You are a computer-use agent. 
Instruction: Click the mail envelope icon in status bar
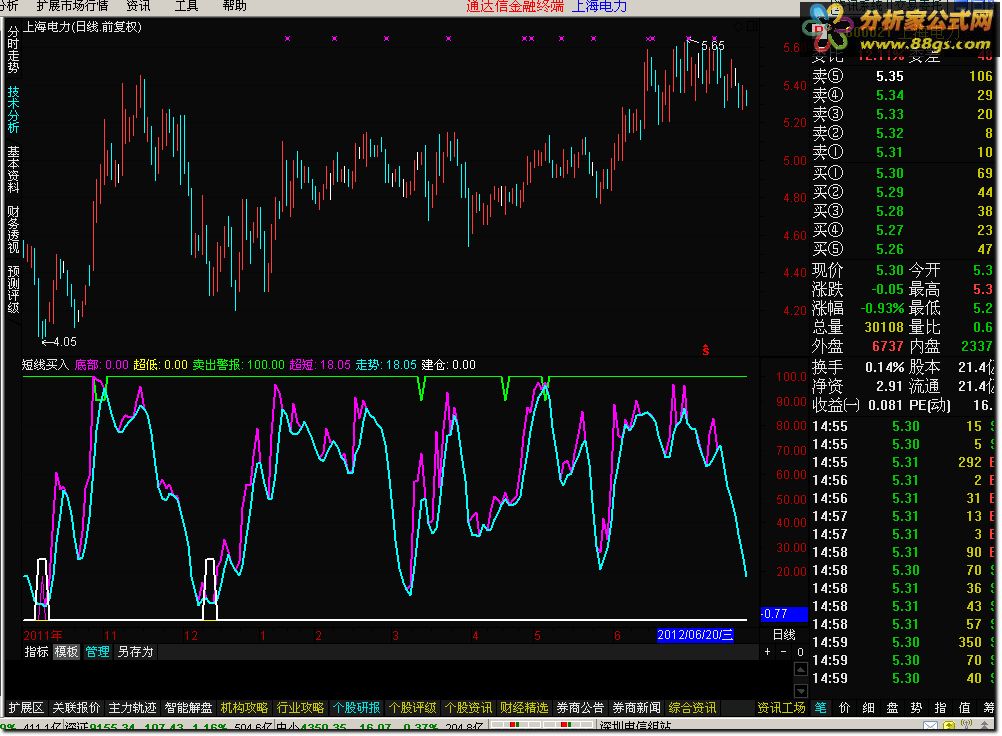[931, 726]
